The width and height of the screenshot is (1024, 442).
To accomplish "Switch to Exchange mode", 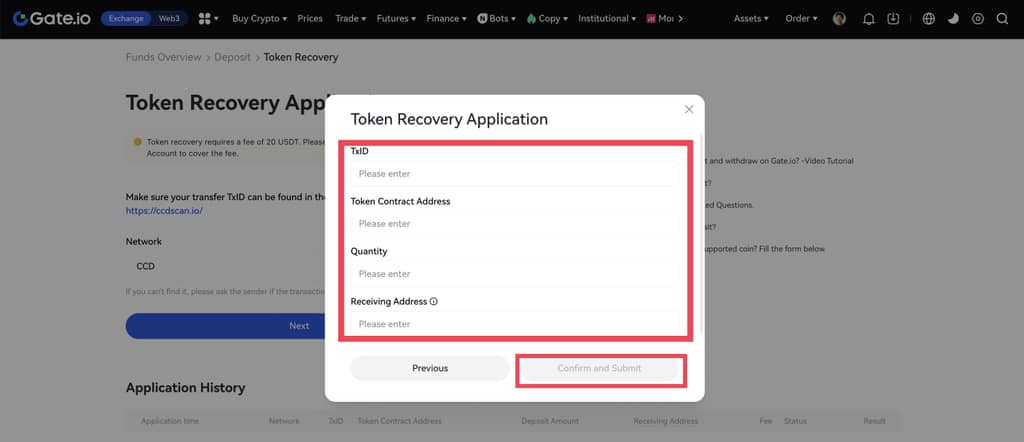I will [x=127, y=19].
